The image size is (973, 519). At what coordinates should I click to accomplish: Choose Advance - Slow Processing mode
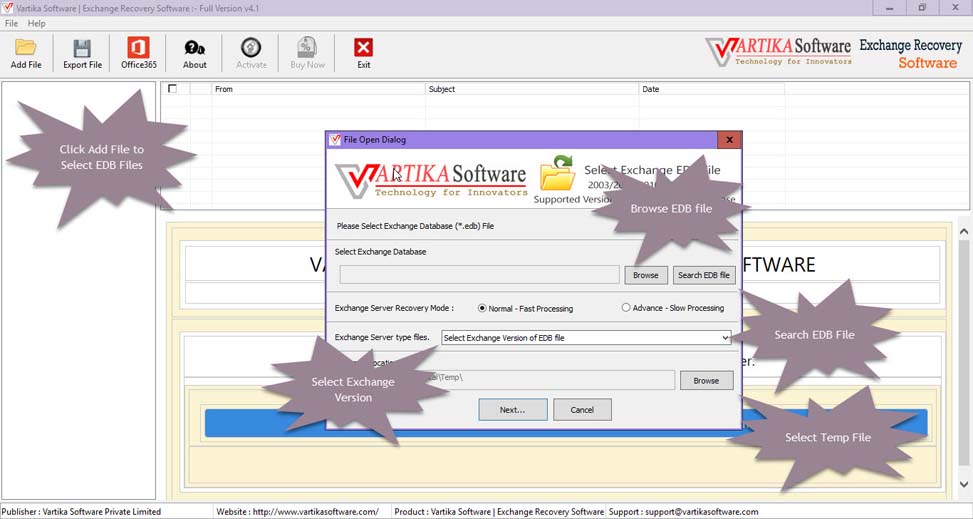tap(673, 308)
